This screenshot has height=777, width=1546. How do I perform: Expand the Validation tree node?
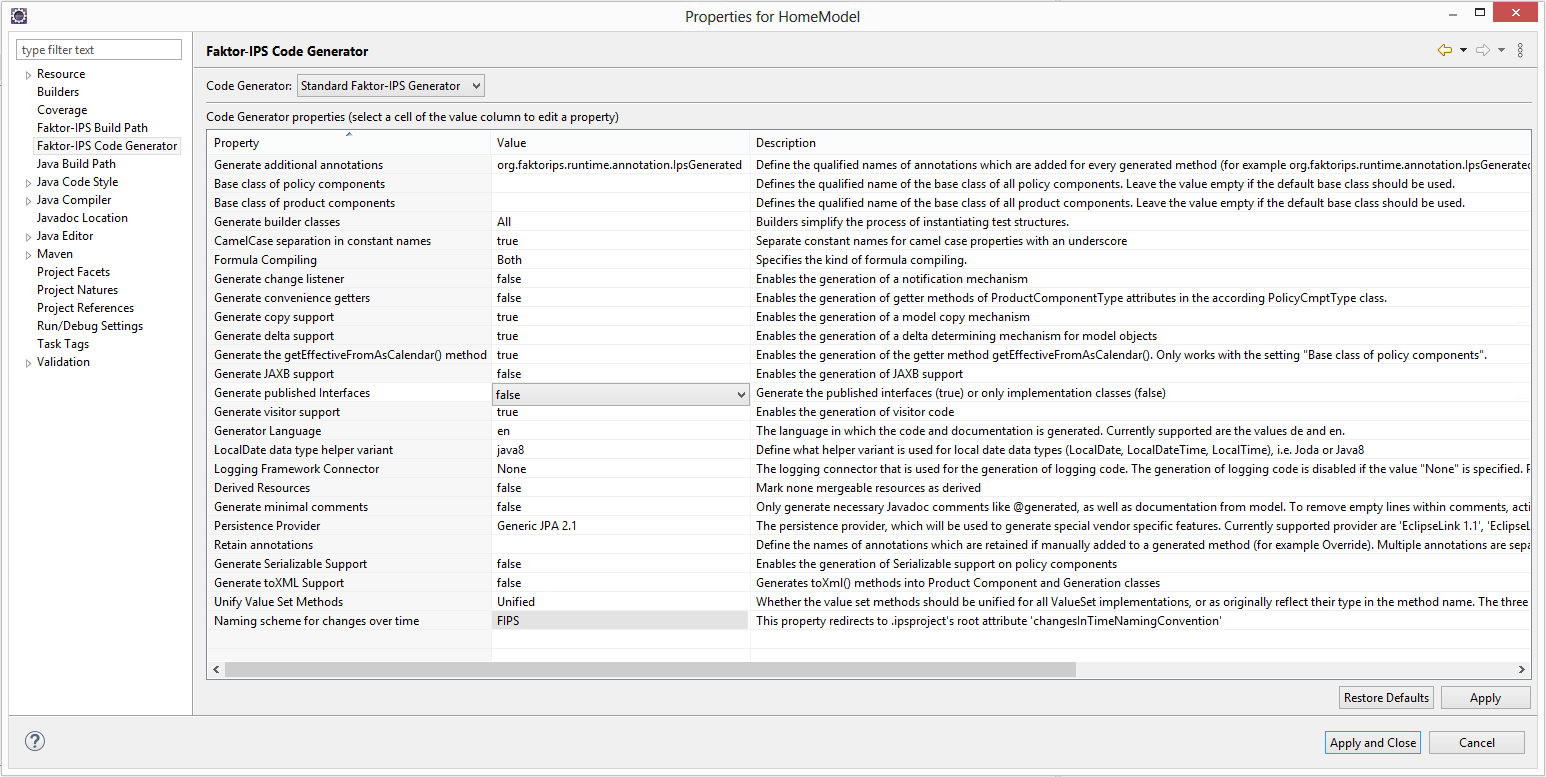28,363
